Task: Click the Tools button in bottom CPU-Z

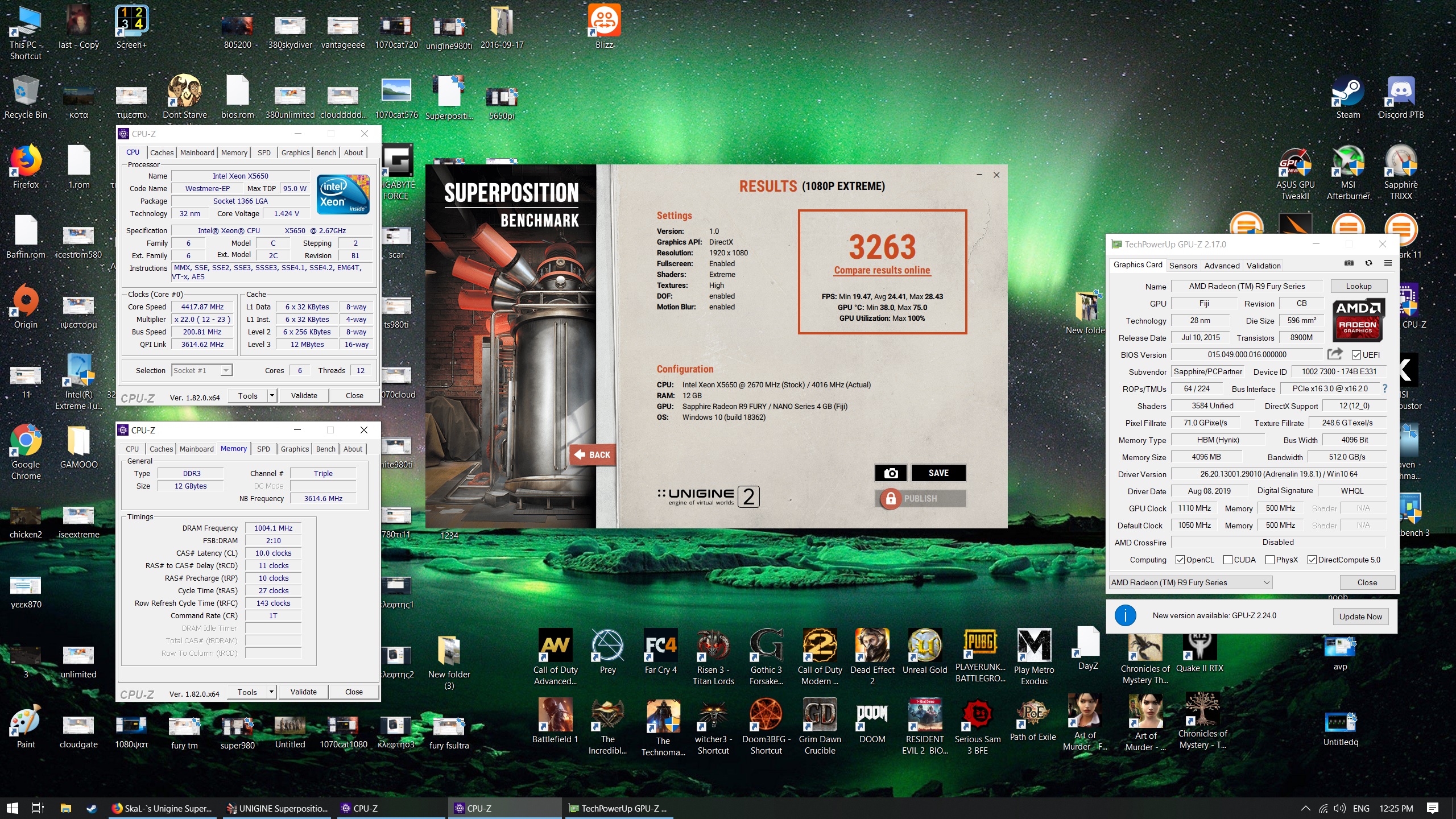Action: [x=247, y=692]
